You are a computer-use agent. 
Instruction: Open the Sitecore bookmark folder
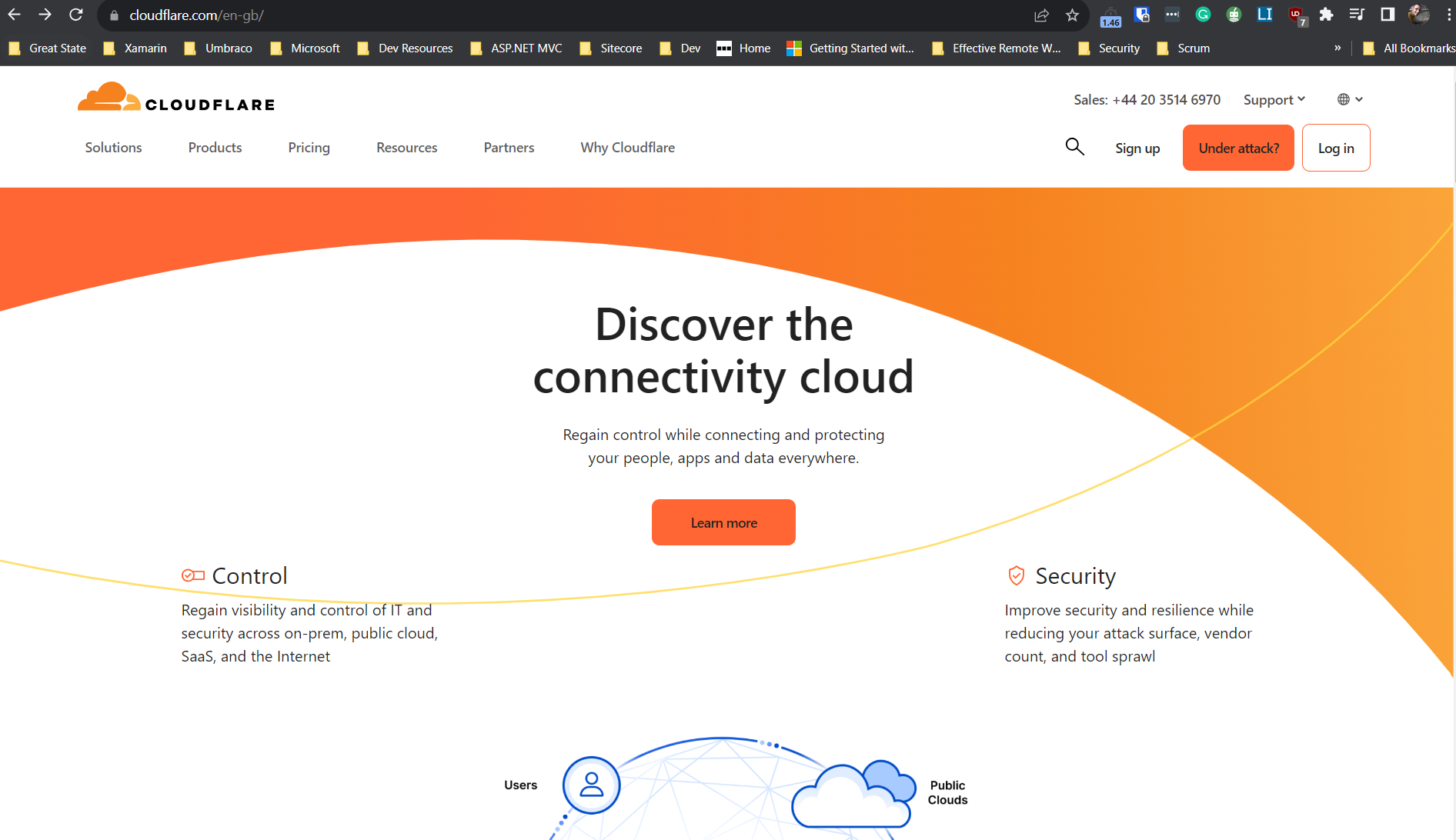pyautogui.click(x=611, y=48)
